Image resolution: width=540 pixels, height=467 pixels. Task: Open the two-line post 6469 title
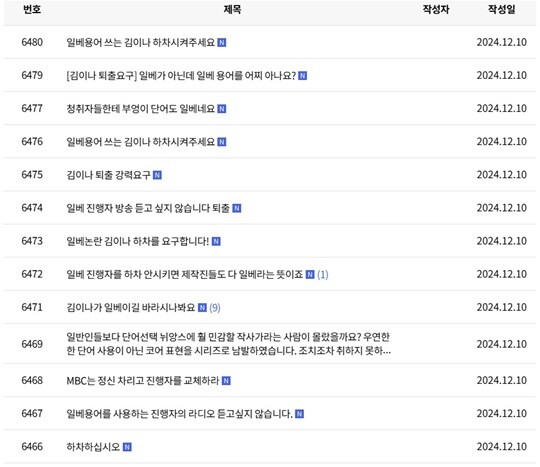click(x=228, y=344)
